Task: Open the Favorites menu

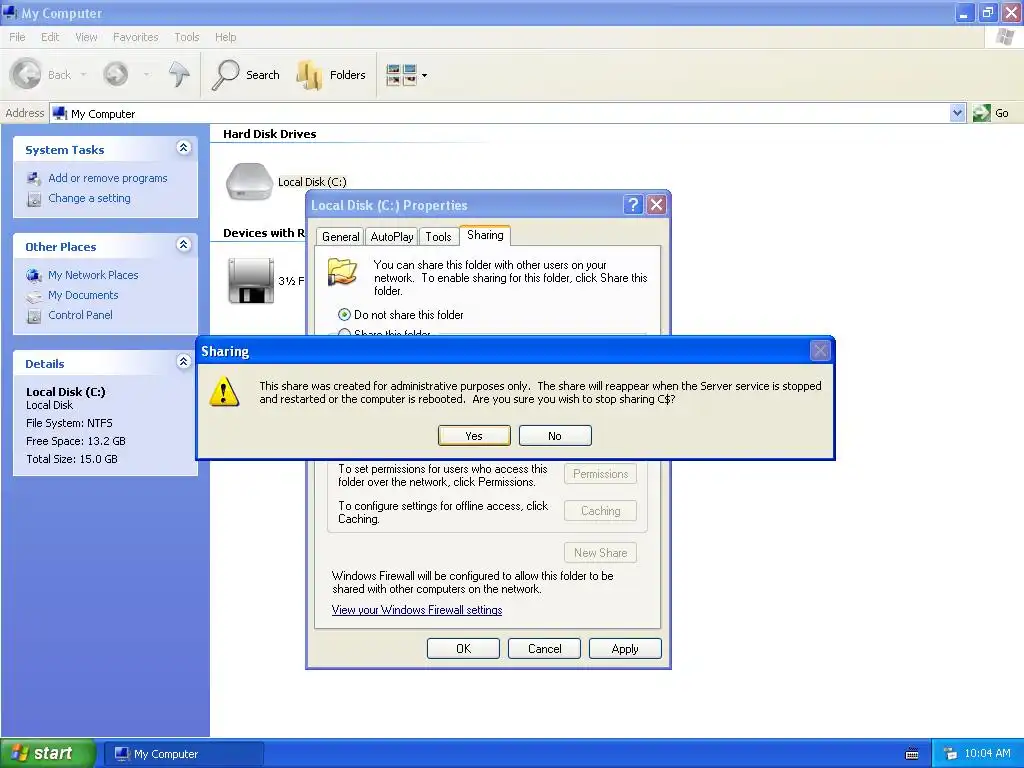Action: pos(136,37)
